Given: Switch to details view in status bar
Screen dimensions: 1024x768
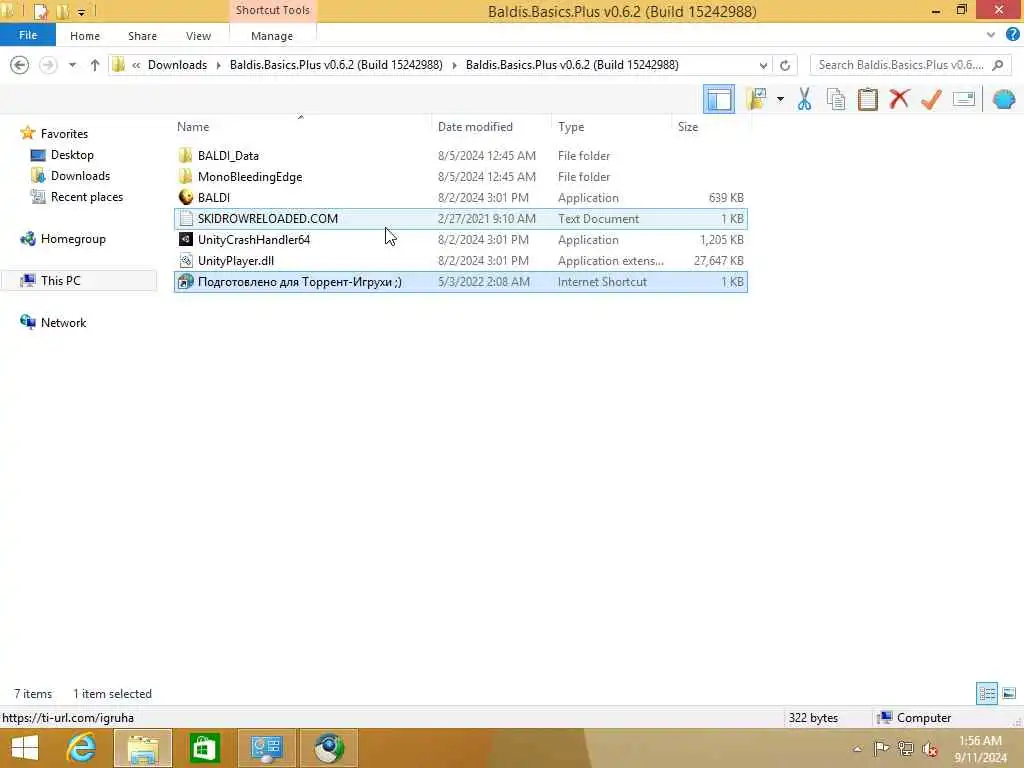Looking at the screenshot, I should (987, 694).
